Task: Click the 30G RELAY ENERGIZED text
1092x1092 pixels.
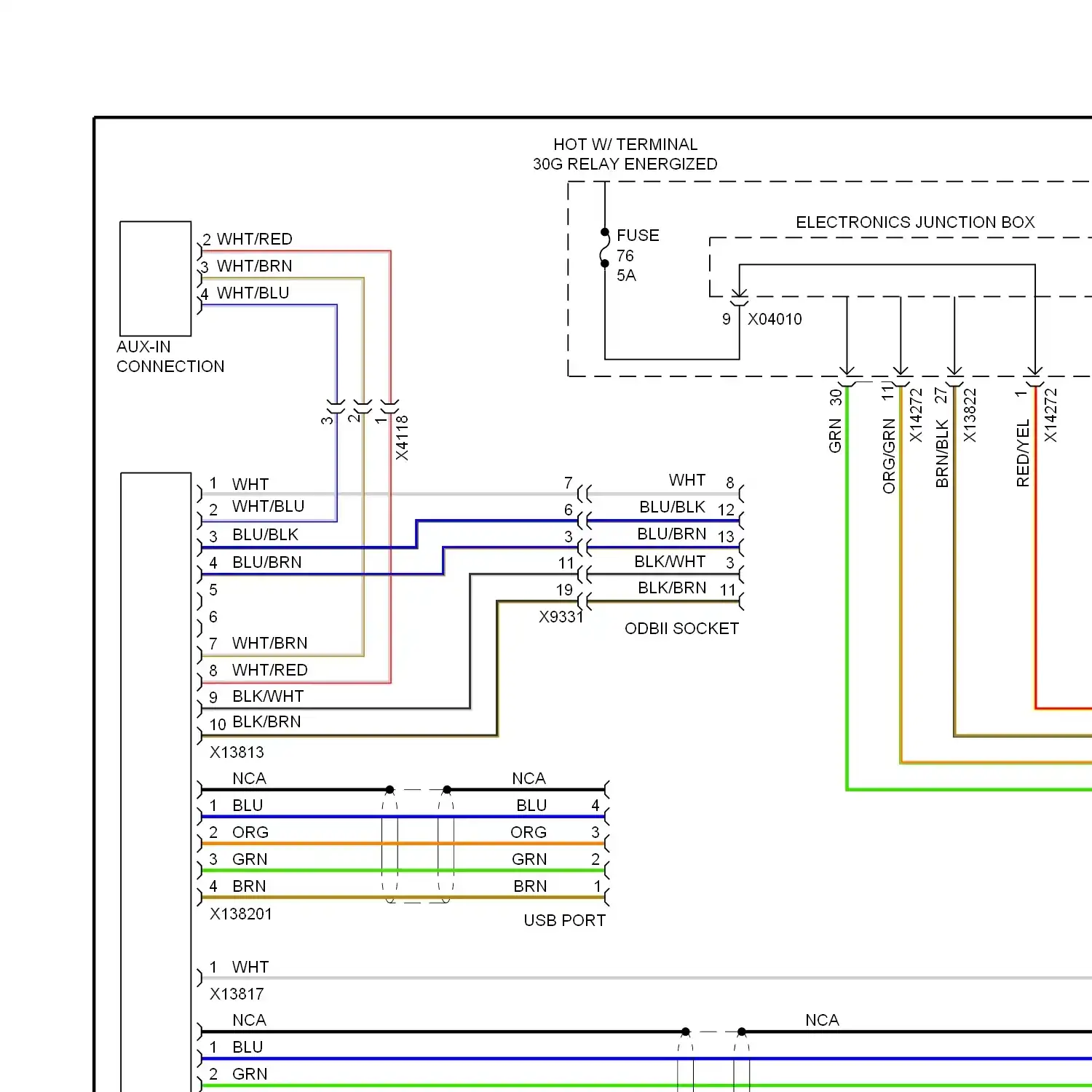Action: pos(625,164)
